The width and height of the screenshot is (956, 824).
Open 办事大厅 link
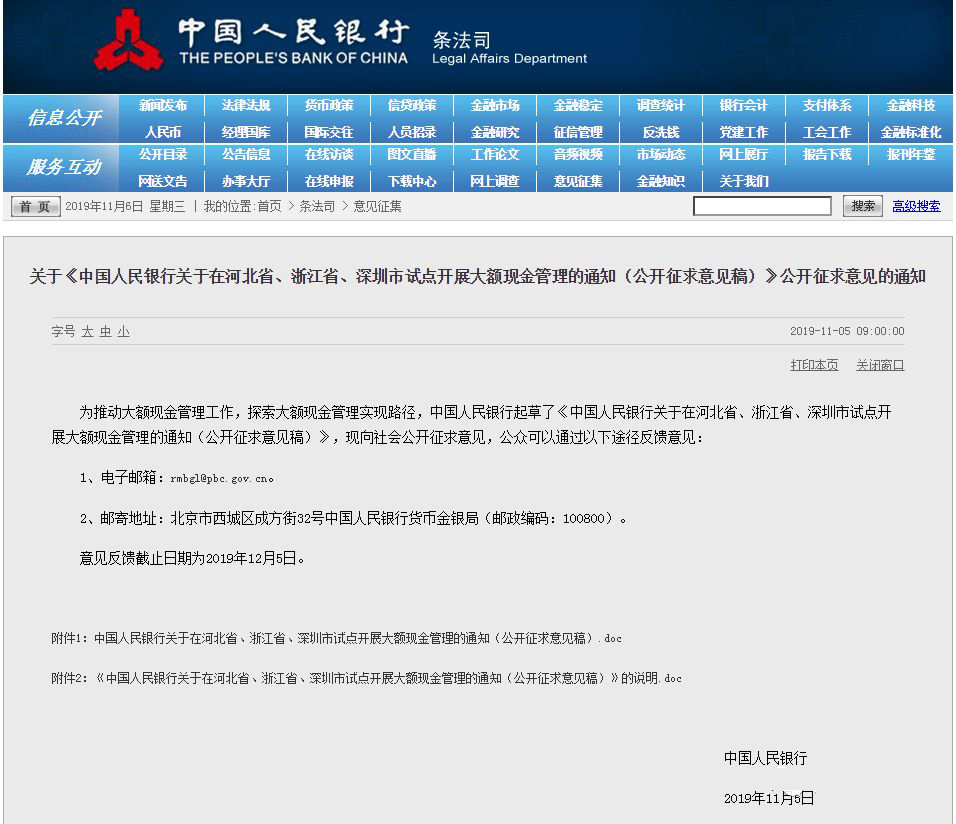(x=246, y=181)
